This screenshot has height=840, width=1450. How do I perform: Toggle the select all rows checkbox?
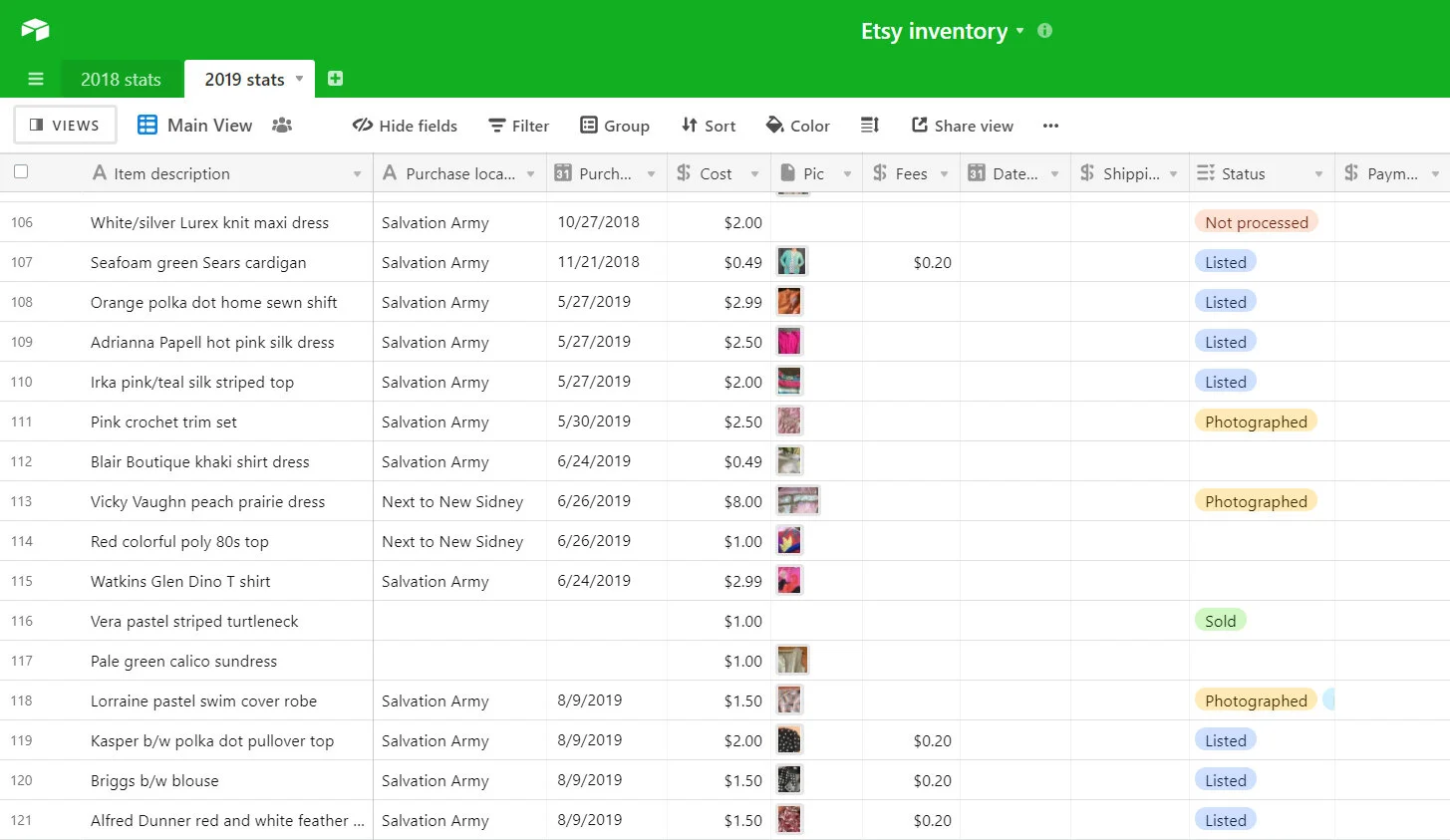pyautogui.click(x=21, y=172)
